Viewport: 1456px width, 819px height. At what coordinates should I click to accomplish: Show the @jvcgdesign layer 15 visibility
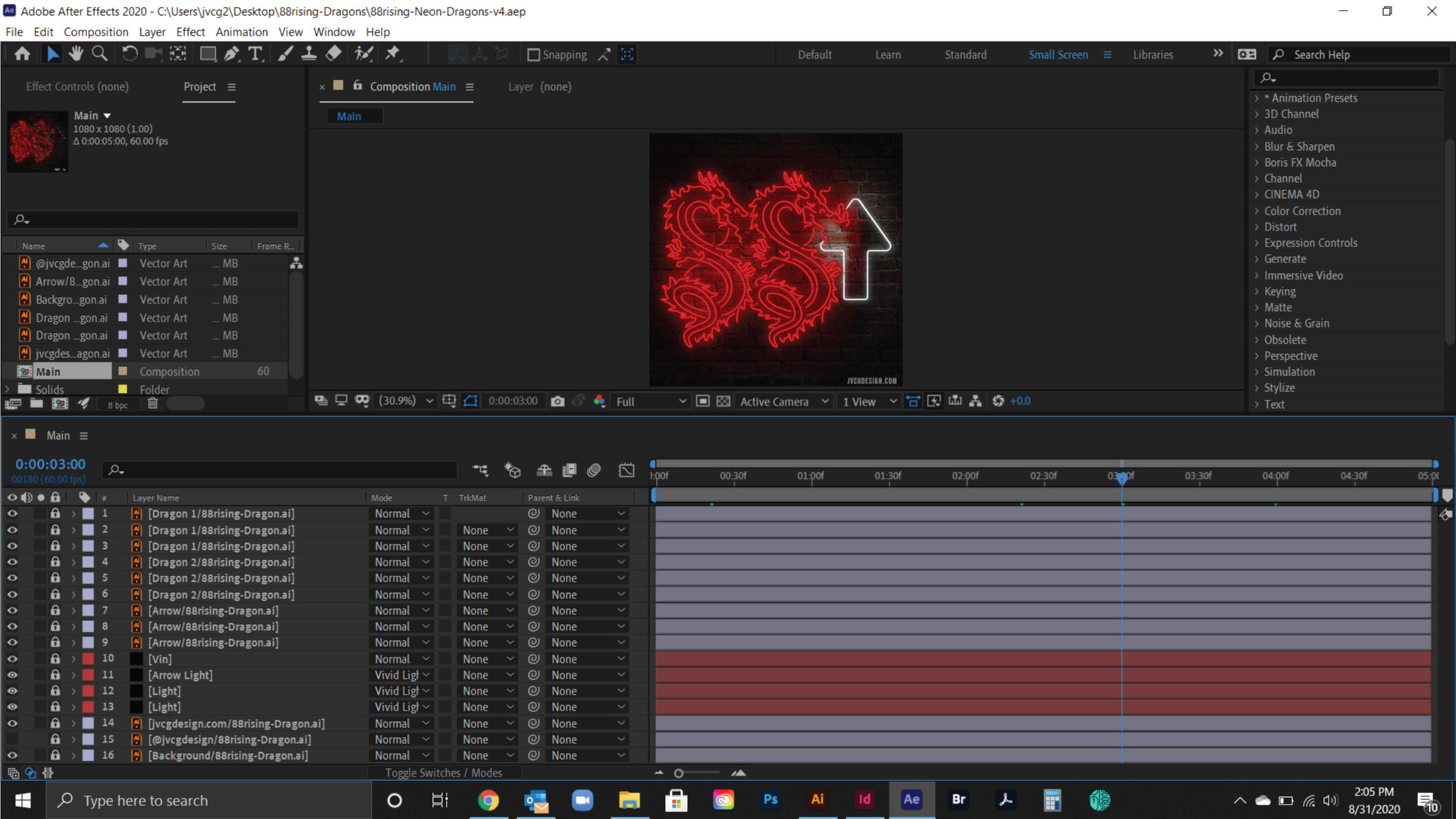(x=12, y=739)
